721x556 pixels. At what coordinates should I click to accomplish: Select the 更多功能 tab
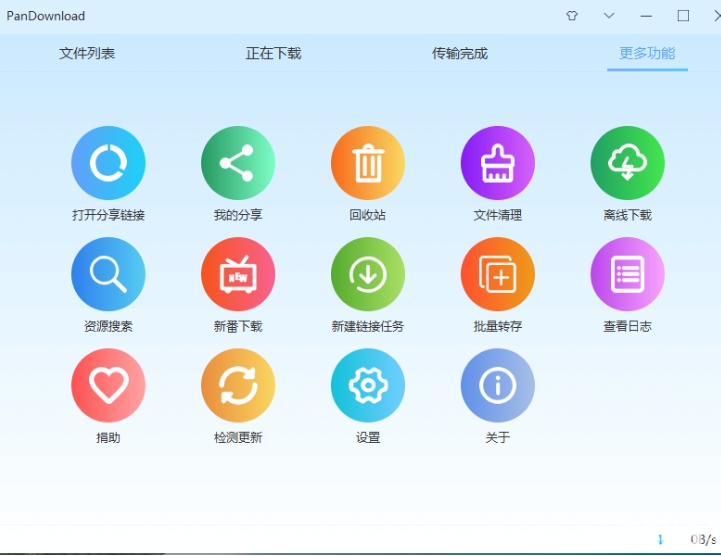[647, 53]
